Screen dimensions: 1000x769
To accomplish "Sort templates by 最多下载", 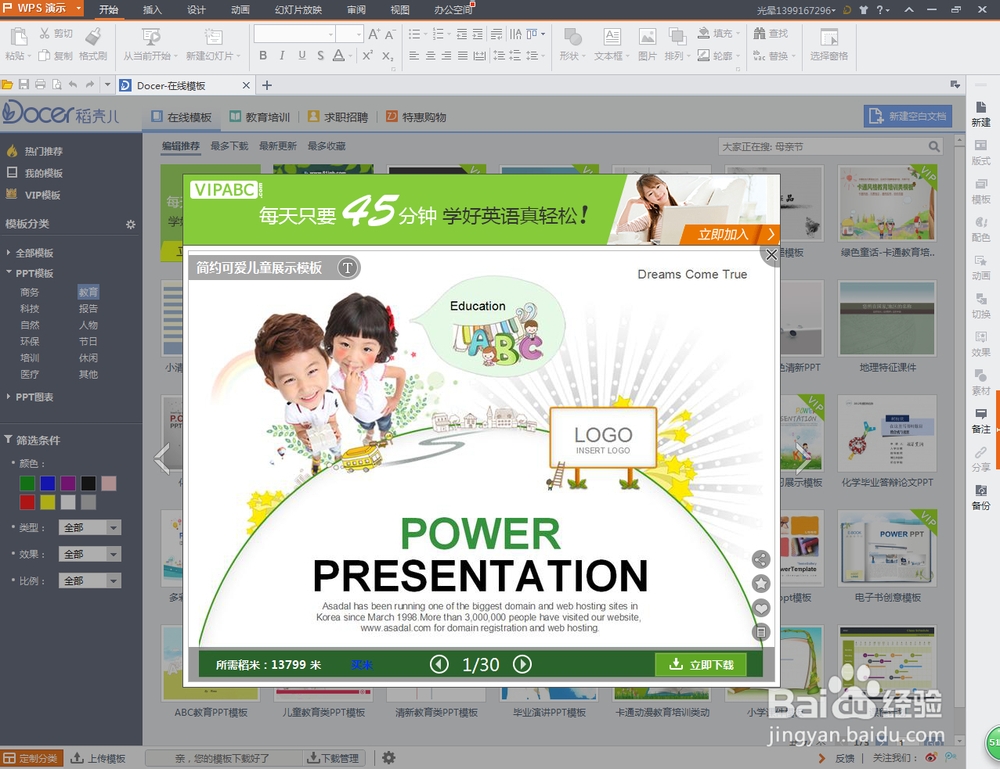I will [230, 146].
